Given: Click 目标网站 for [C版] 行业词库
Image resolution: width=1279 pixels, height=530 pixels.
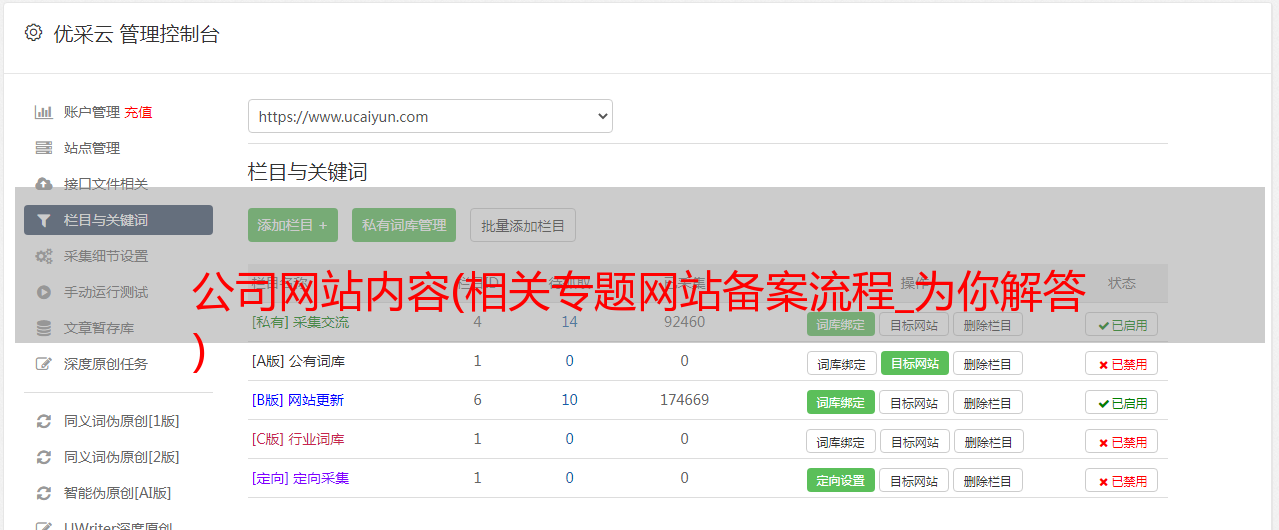Looking at the screenshot, I should tap(914, 441).
